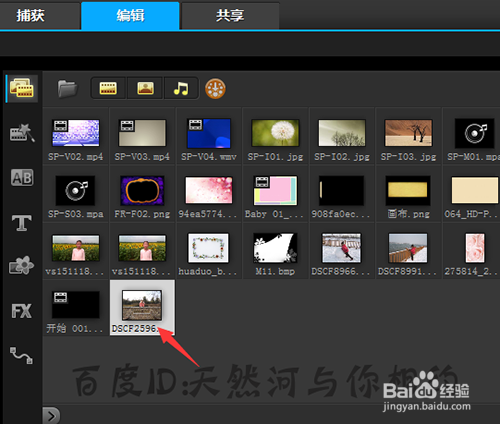The height and width of the screenshot is (424, 500).
Task: Click the FR-F02.png file name
Action: point(142,214)
